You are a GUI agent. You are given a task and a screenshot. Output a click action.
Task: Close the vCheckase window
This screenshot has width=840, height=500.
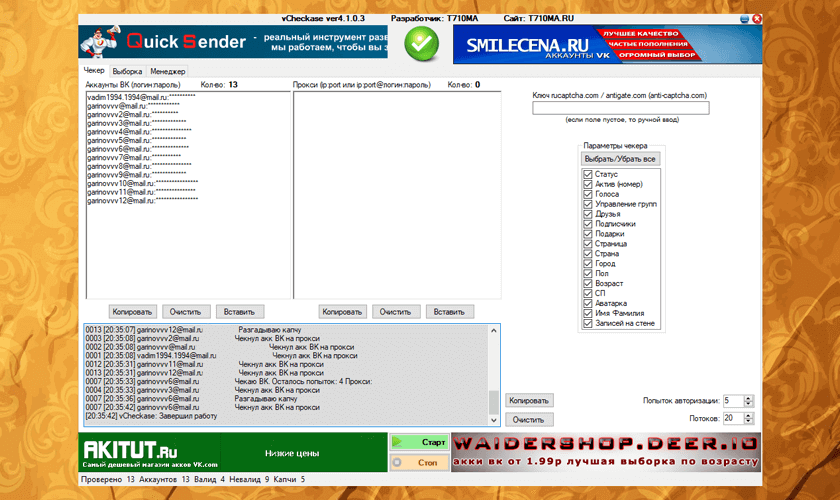[x=757, y=19]
